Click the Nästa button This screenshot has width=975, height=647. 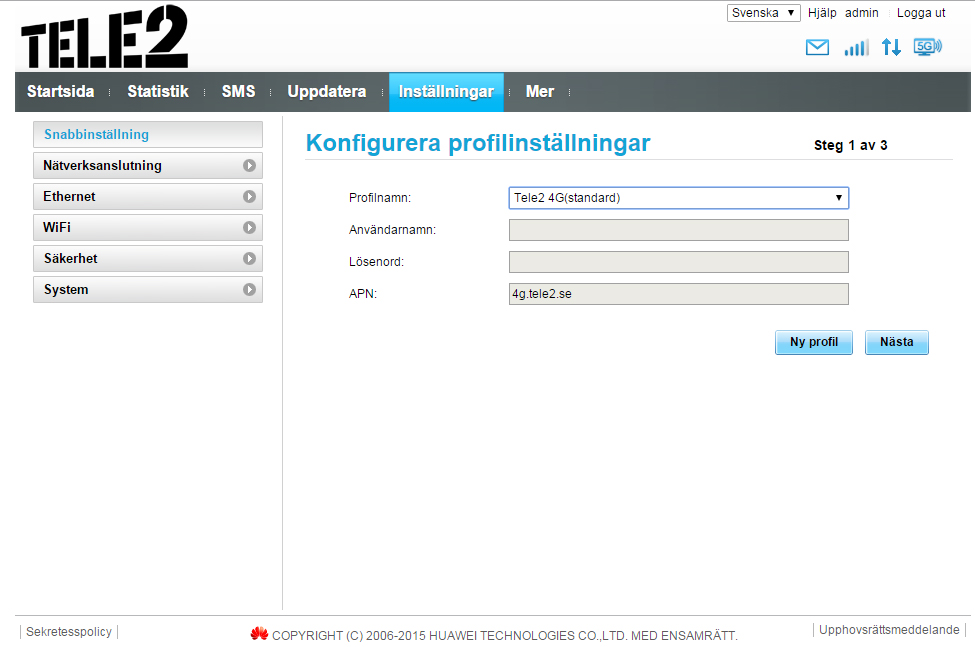point(897,342)
